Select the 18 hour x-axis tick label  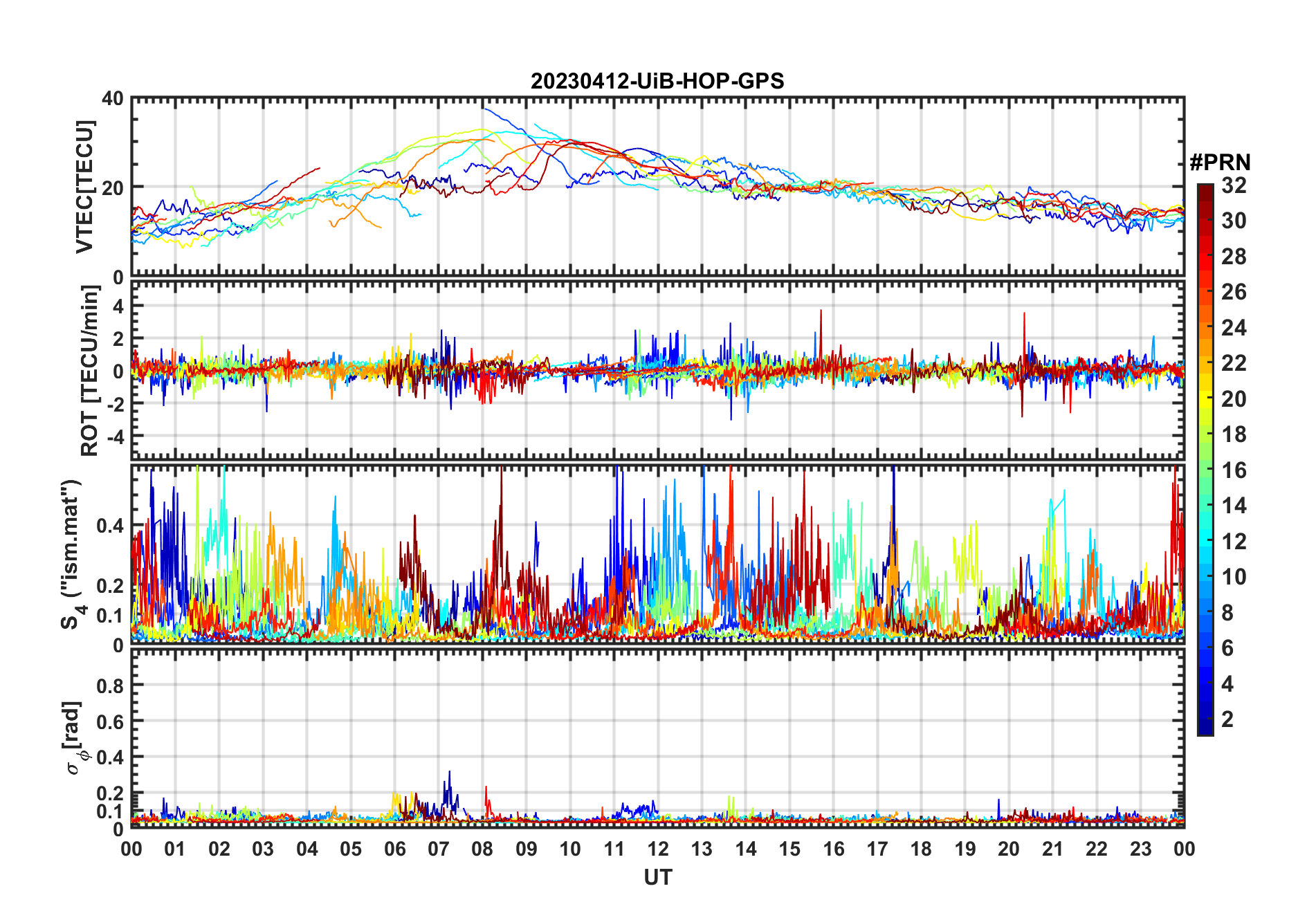[x=921, y=849]
